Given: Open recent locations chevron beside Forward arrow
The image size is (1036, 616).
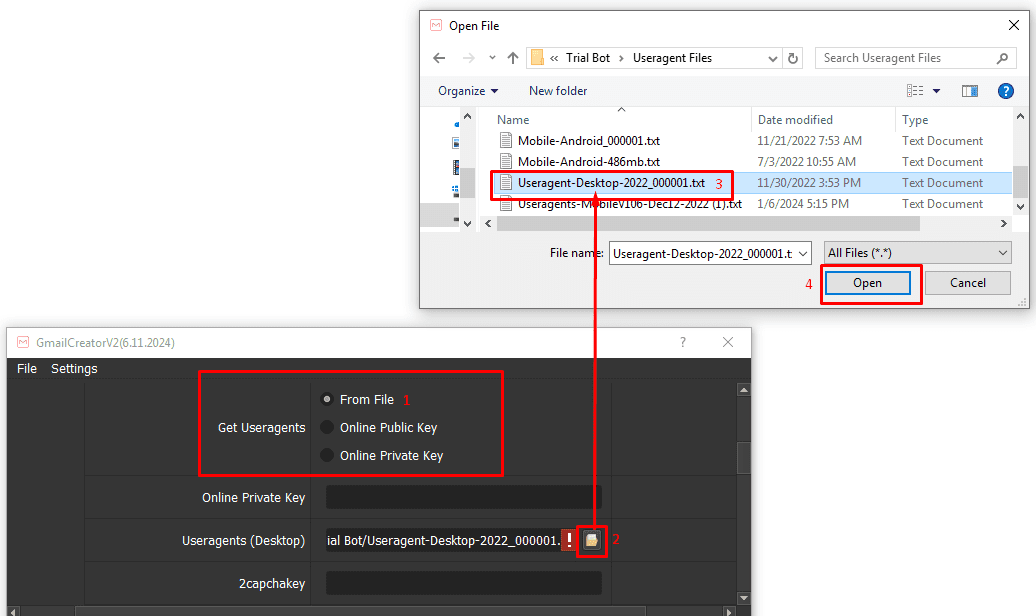Looking at the screenshot, I should [492, 58].
